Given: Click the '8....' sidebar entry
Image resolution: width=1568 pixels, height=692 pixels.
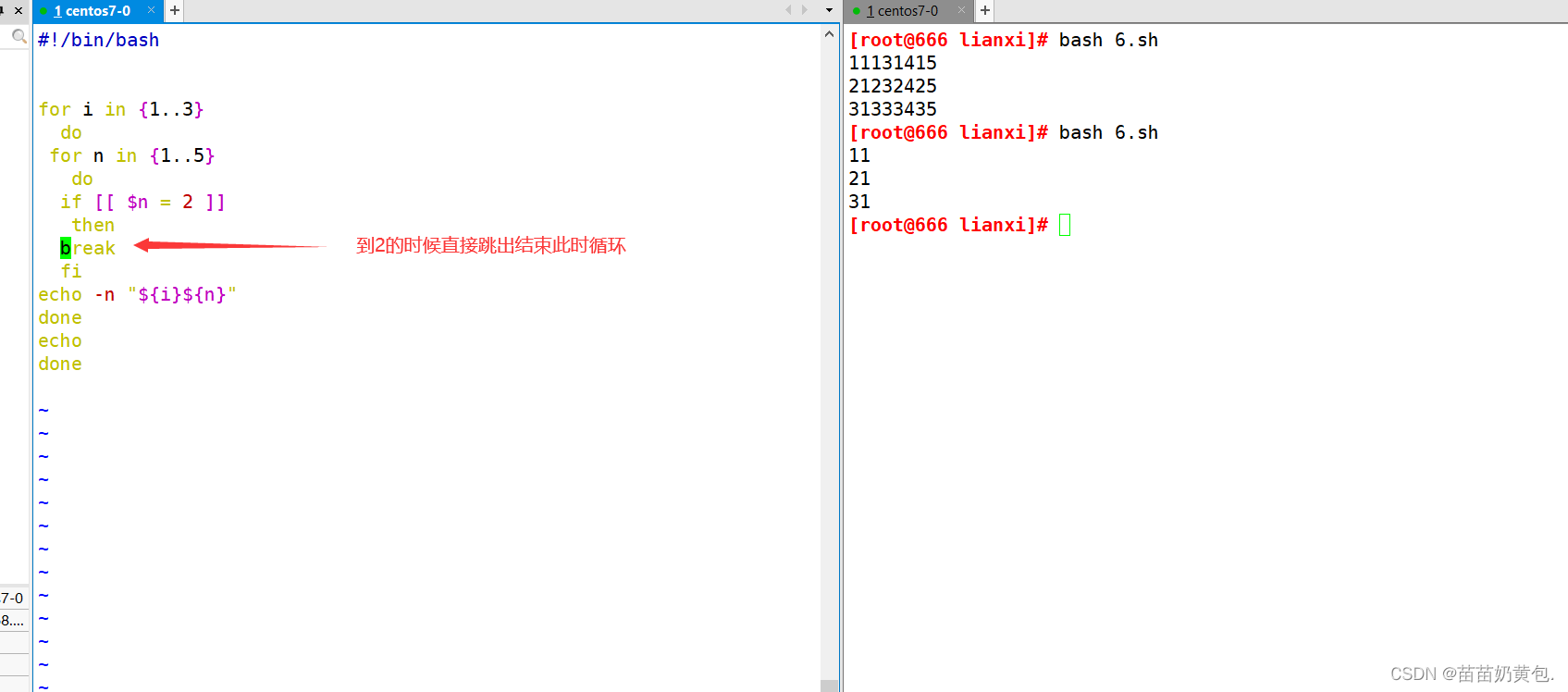Looking at the screenshot, I should tap(12, 620).
